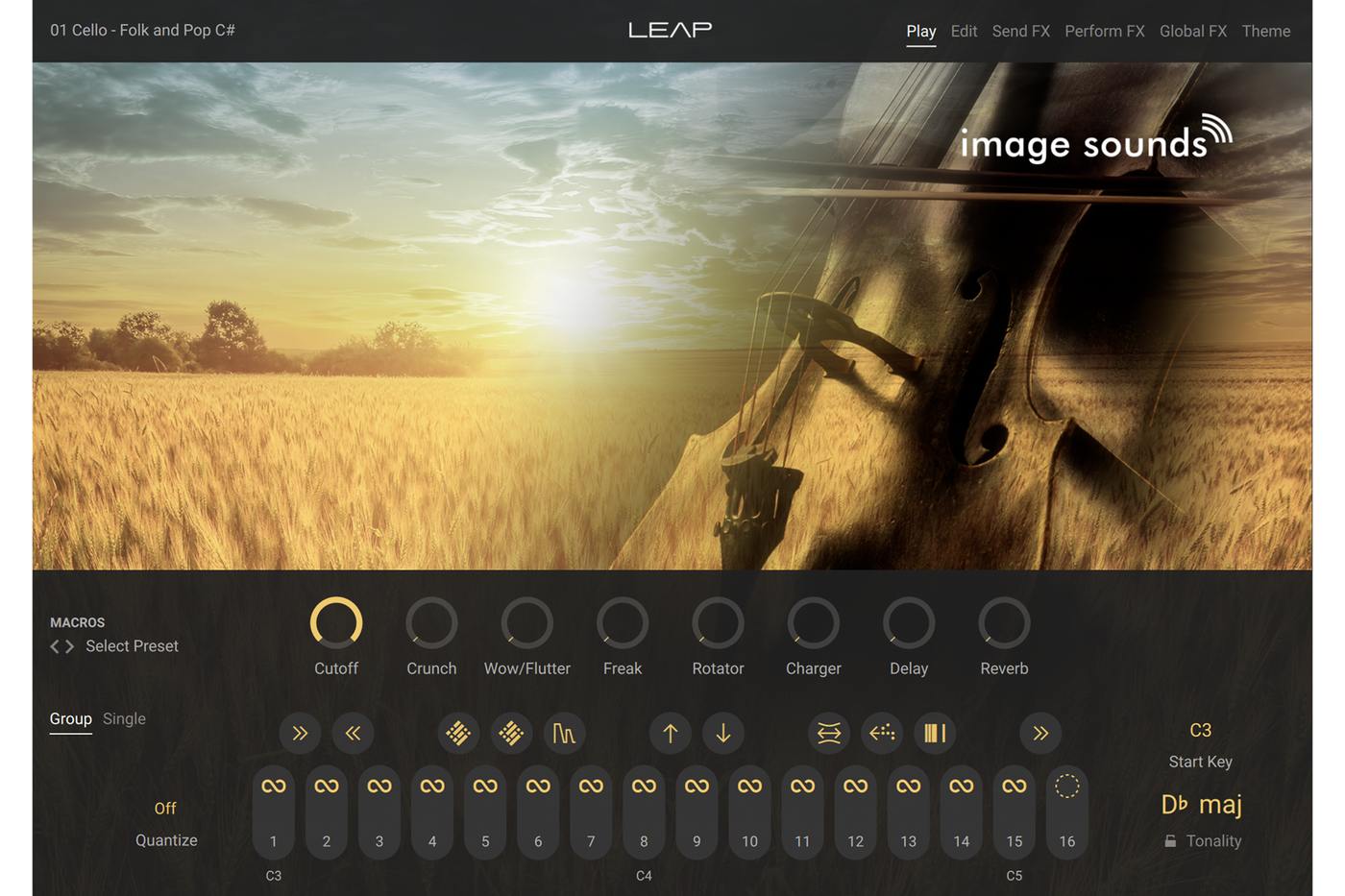Trigger loop pad 5

pyautogui.click(x=485, y=812)
